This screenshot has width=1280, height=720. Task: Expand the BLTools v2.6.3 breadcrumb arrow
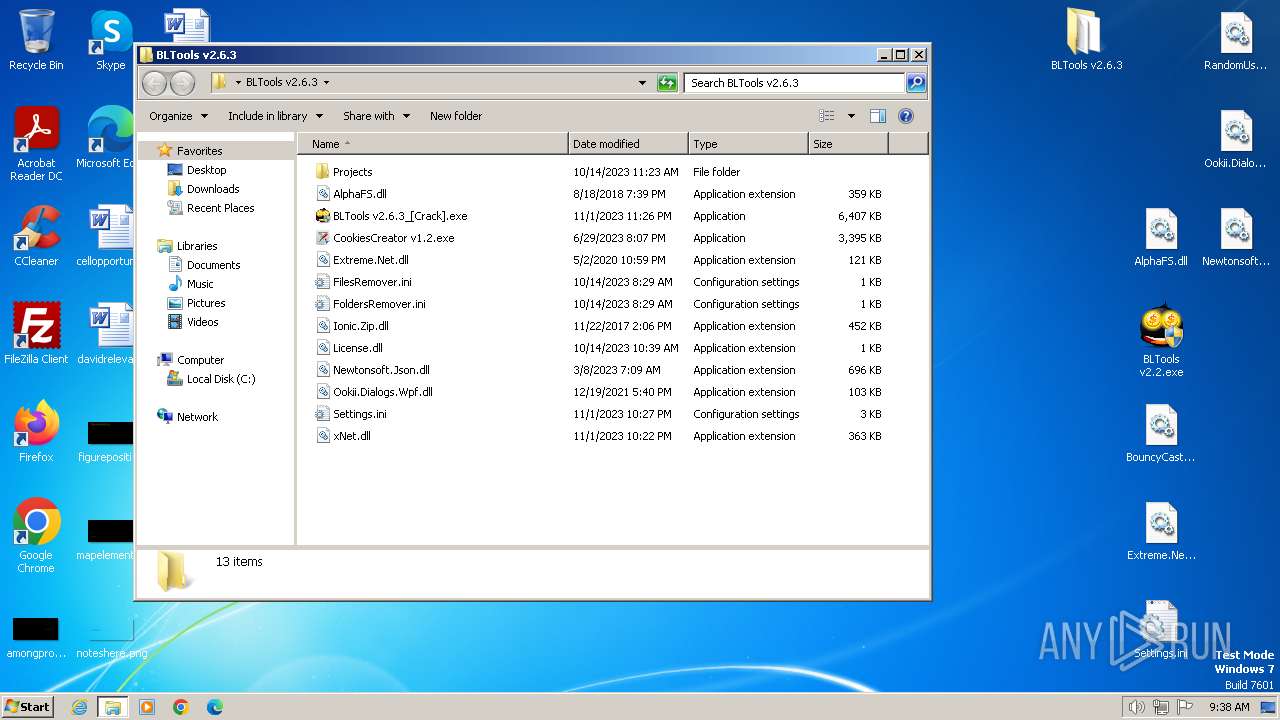click(326, 83)
